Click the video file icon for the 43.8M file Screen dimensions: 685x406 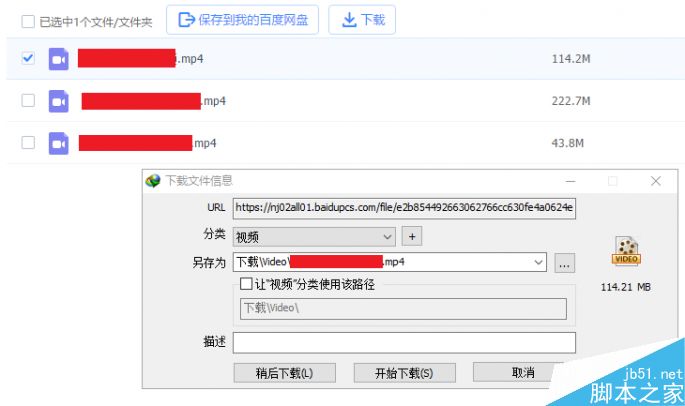pos(59,143)
